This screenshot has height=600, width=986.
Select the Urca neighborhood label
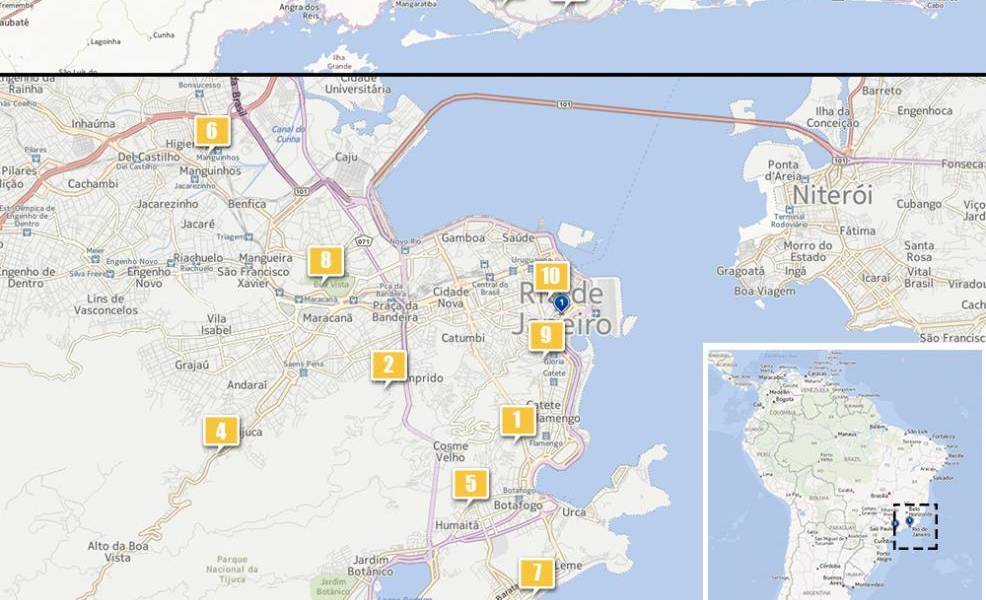[574, 512]
